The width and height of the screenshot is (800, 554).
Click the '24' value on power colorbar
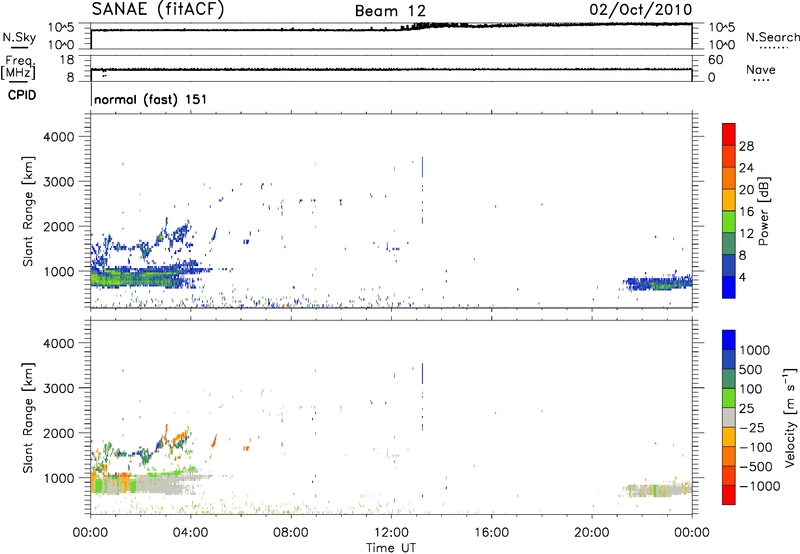point(746,168)
